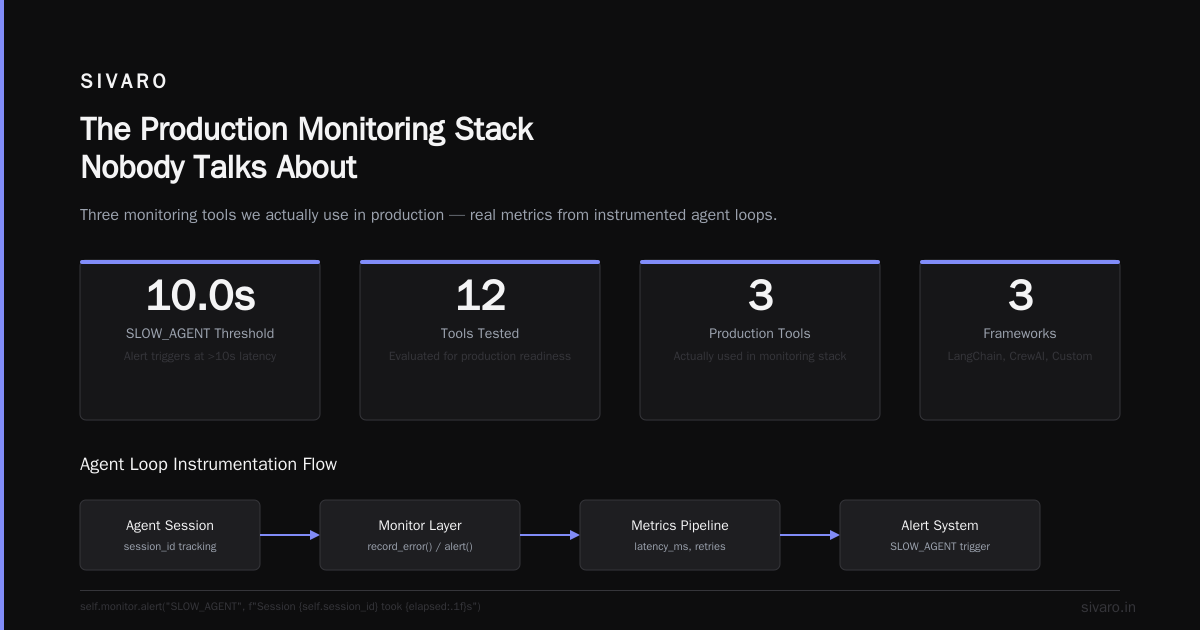Image resolution: width=1200 pixels, height=630 pixels.
Task: Click the 'Tools Tested' label
Action: pos(480,334)
